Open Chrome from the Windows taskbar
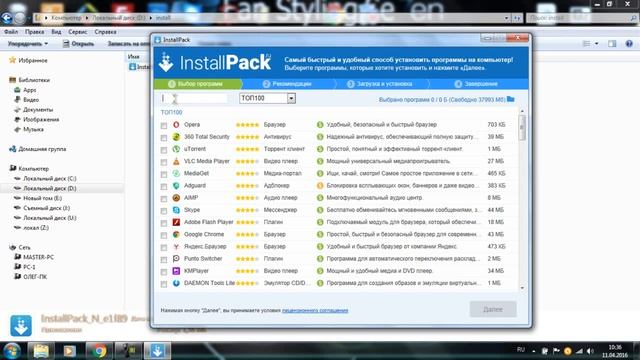This screenshot has width=640, height=360. click(x=98, y=351)
